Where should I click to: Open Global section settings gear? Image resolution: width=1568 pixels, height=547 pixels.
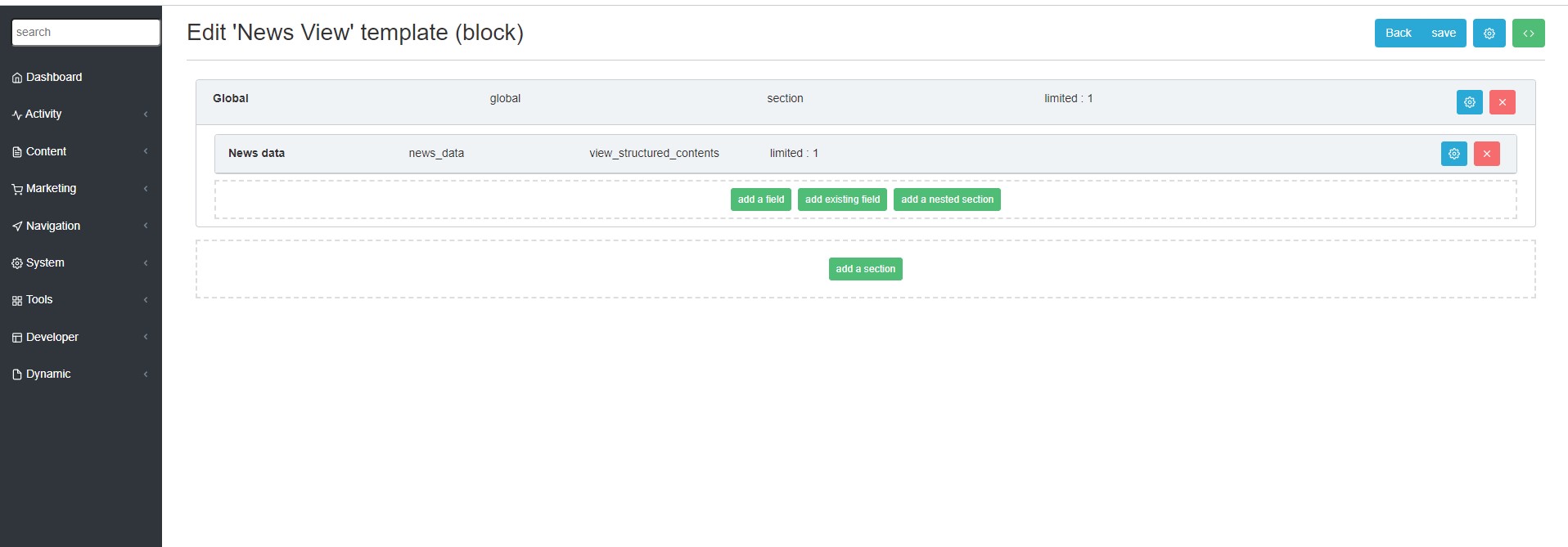pos(1469,102)
